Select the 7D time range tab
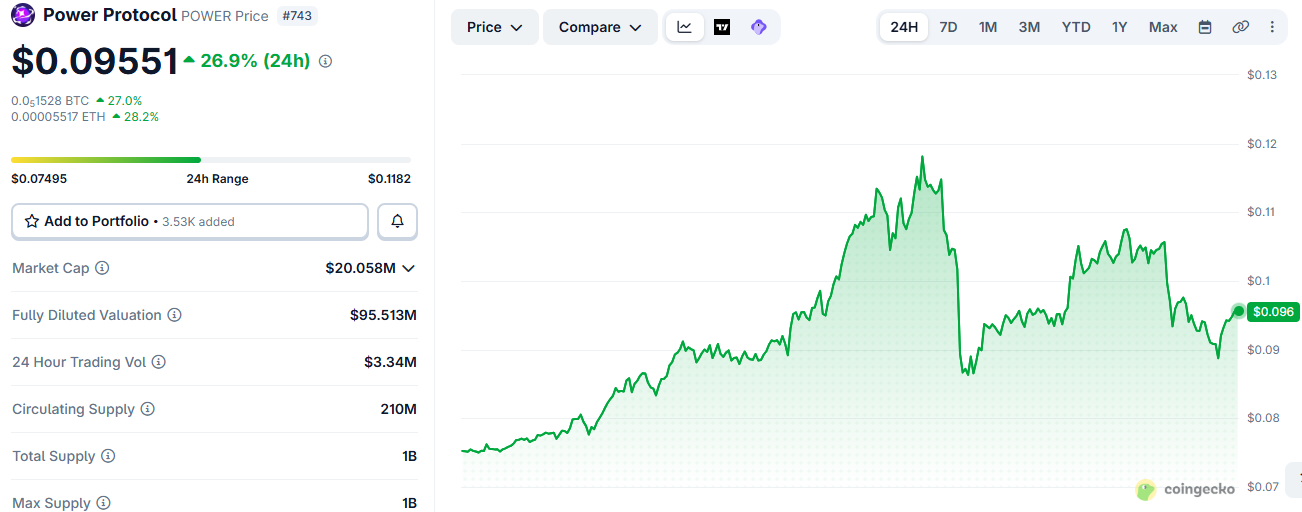The height and width of the screenshot is (512, 1302). tap(948, 27)
